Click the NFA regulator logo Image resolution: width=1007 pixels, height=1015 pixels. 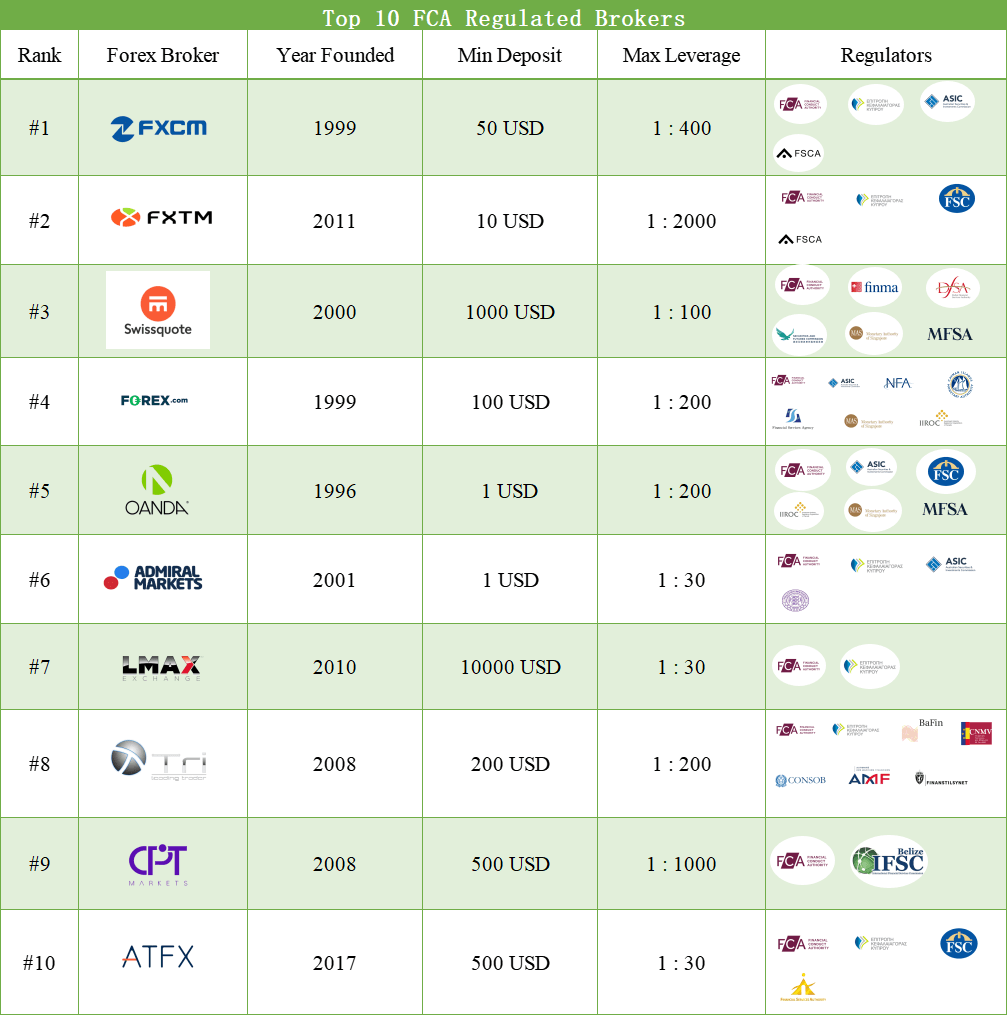click(x=897, y=383)
